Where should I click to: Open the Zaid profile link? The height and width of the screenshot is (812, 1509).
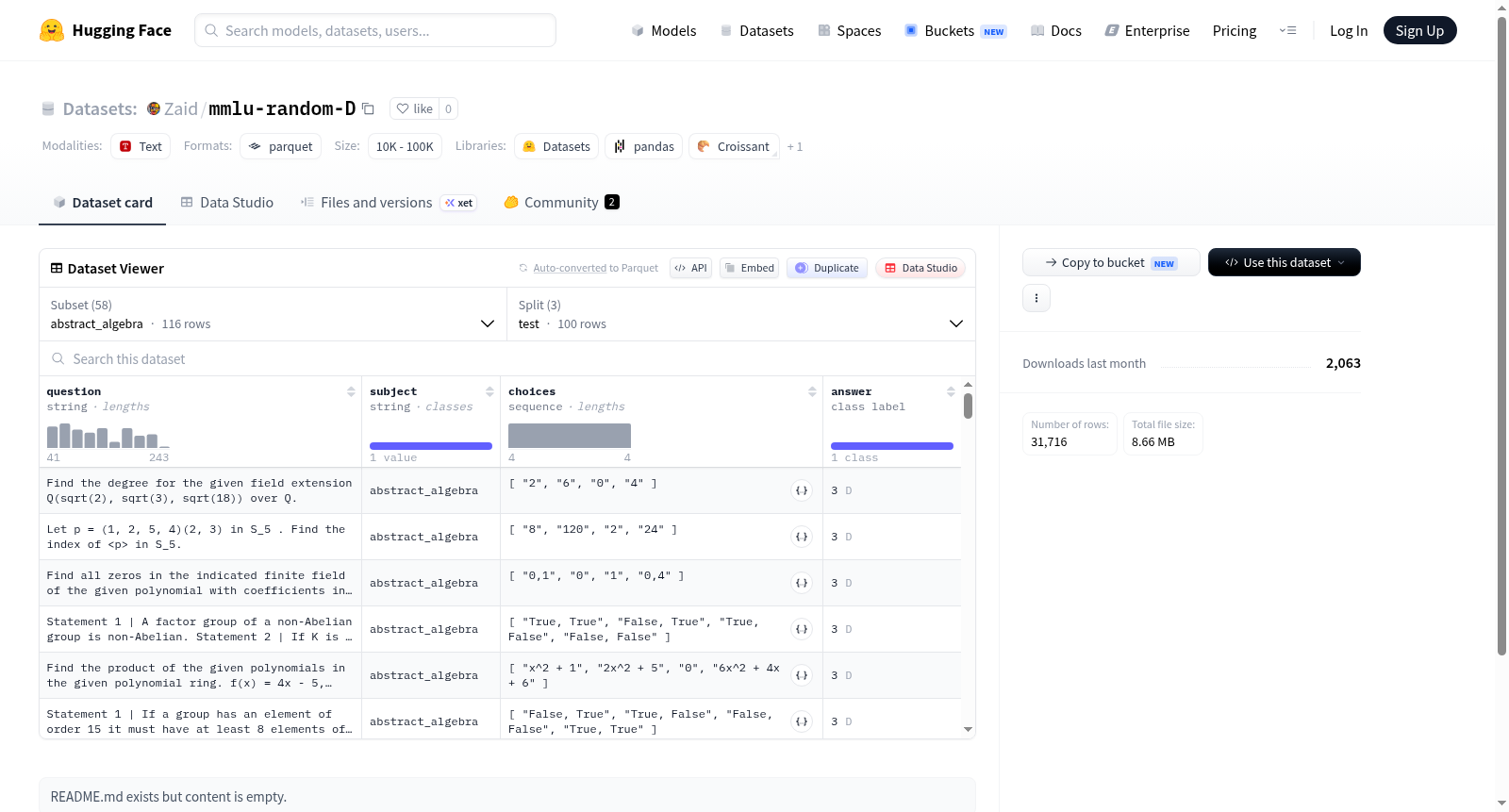181,108
